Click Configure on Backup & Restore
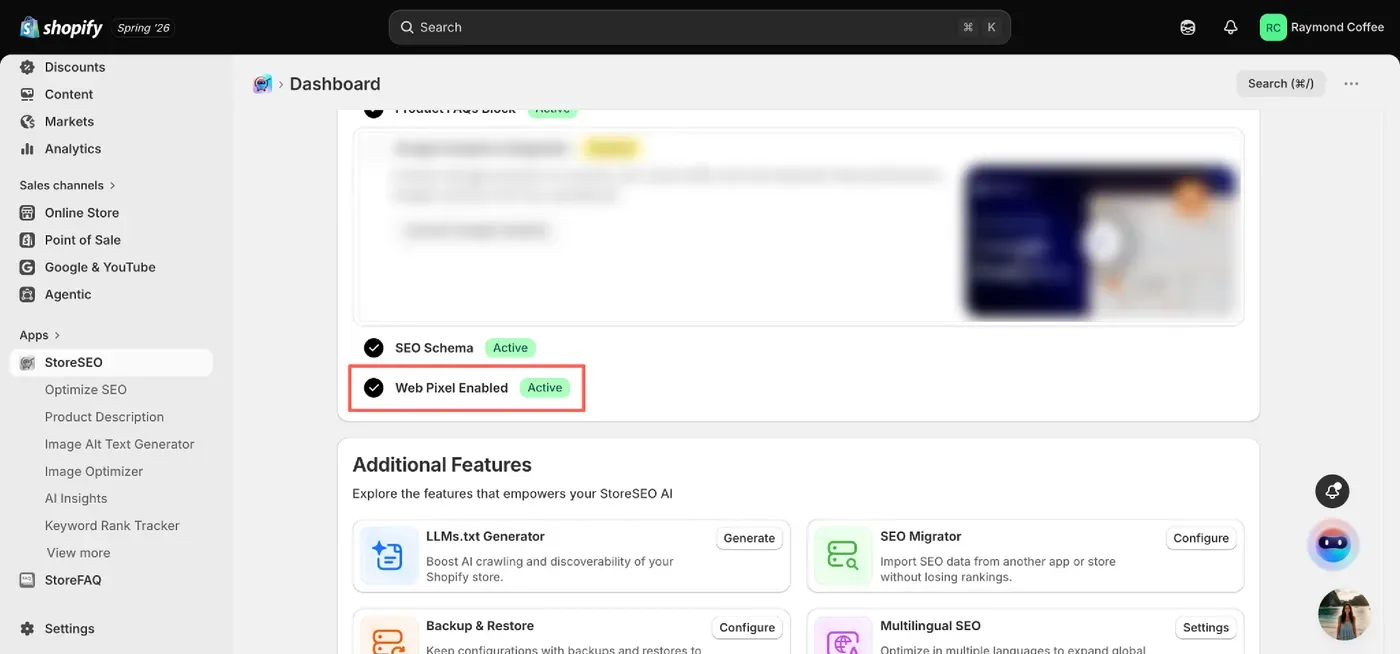The image size is (1400, 654). (x=747, y=628)
